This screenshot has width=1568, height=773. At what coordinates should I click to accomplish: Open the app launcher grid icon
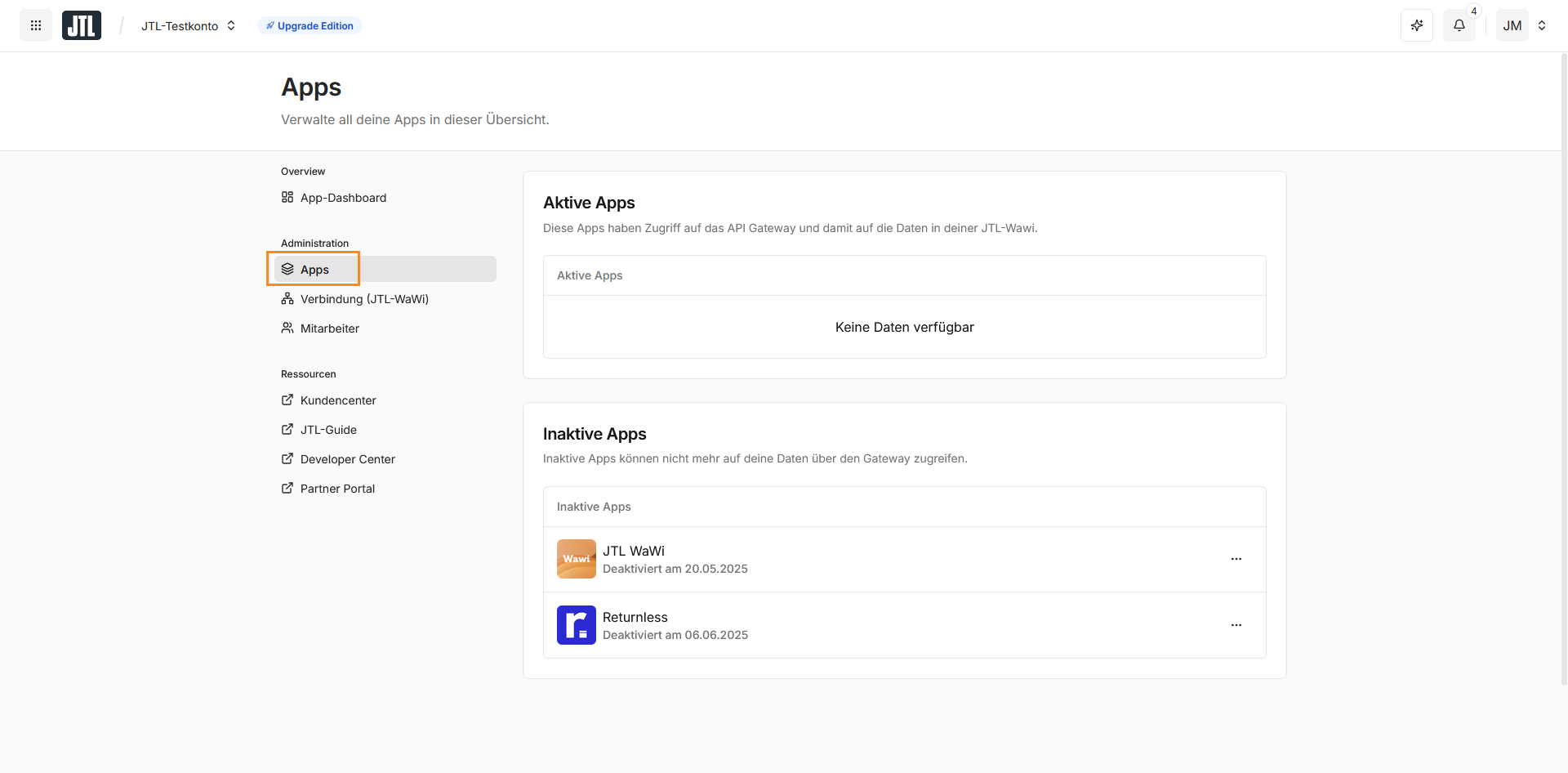click(36, 25)
